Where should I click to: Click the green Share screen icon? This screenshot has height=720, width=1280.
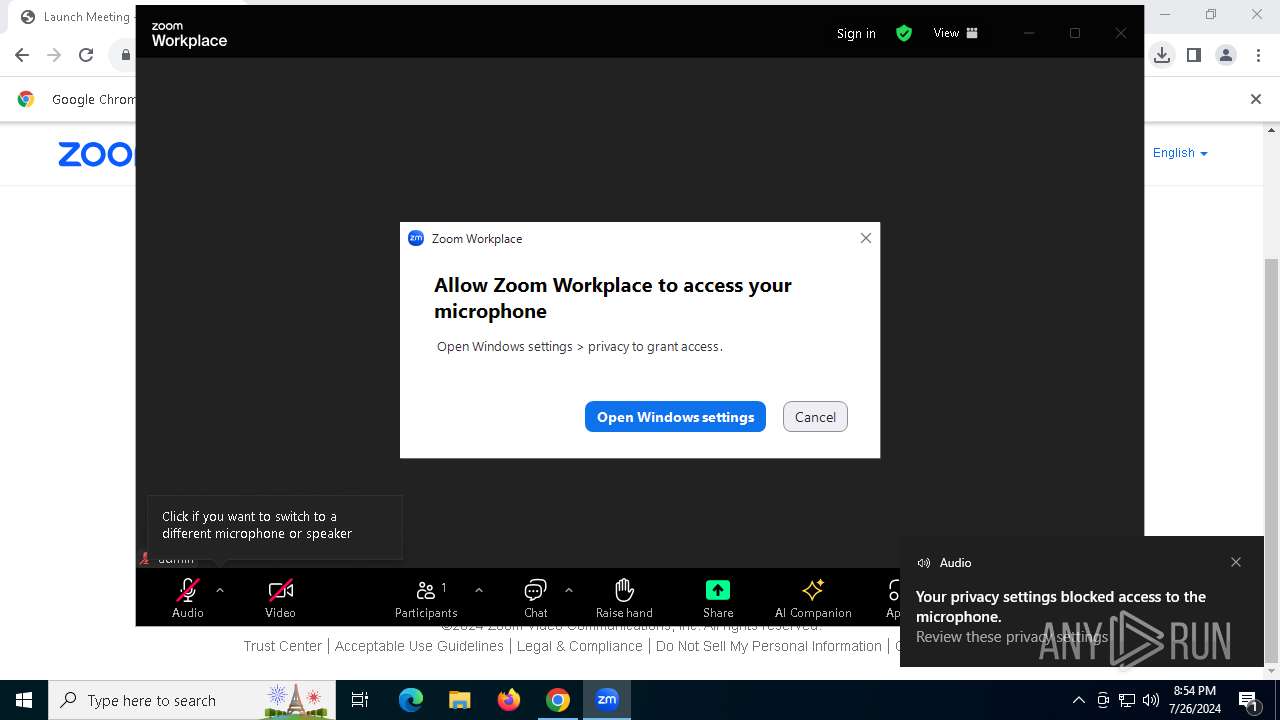click(x=718, y=590)
